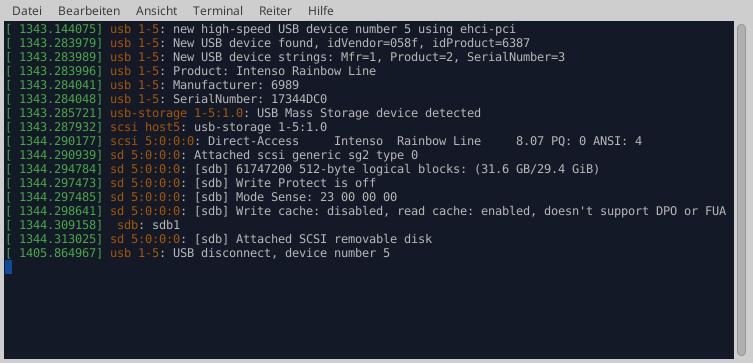Open the Reiter menu
Screen dimensions: 753x363
click(x=275, y=11)
